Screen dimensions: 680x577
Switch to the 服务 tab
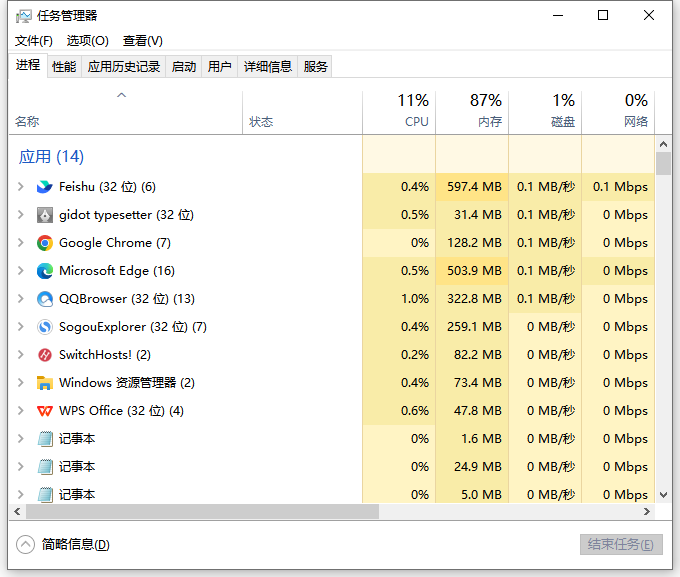click(315, 66)
